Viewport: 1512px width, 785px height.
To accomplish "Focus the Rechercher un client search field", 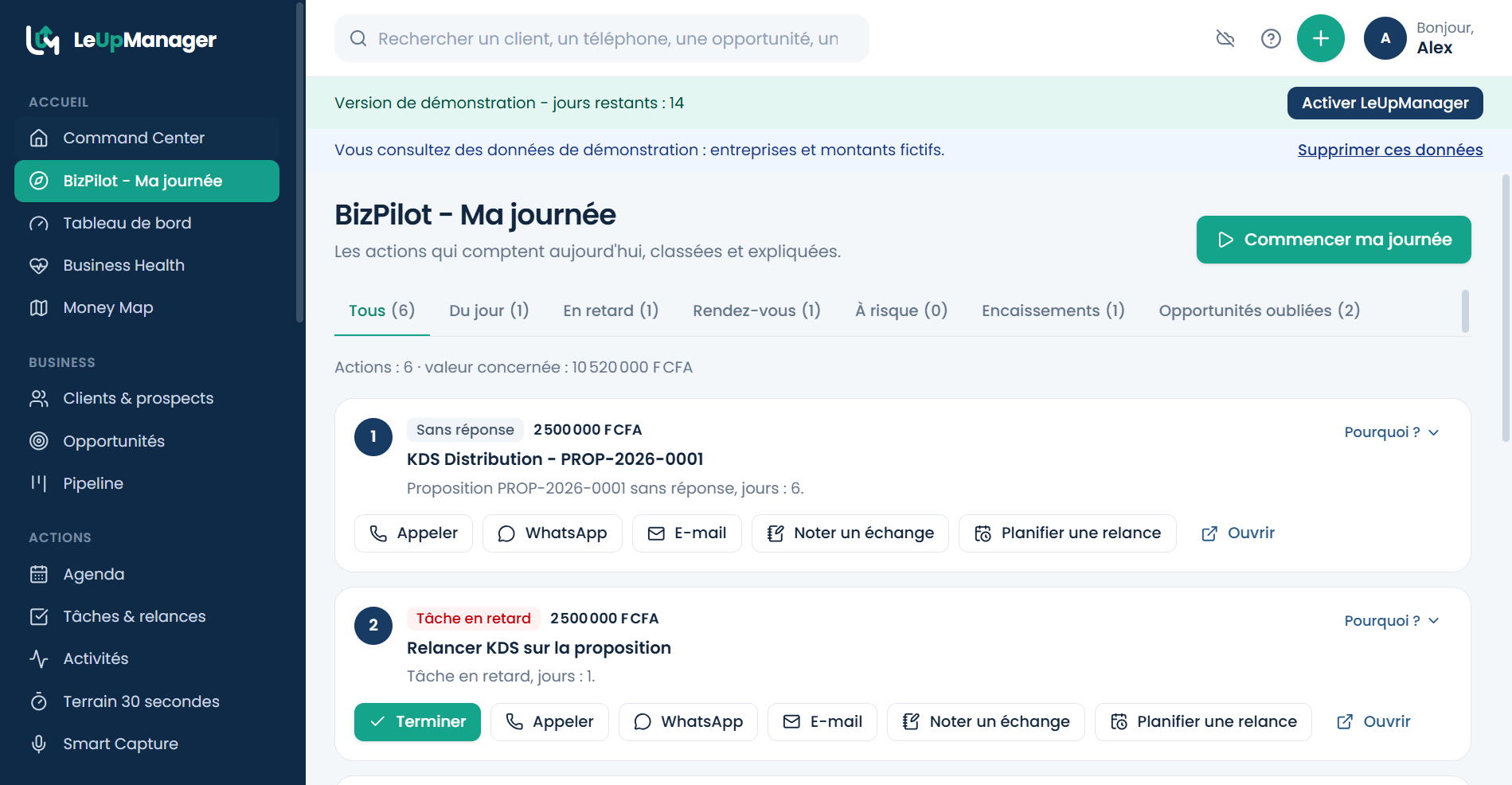I will click(x=602, y=38).
